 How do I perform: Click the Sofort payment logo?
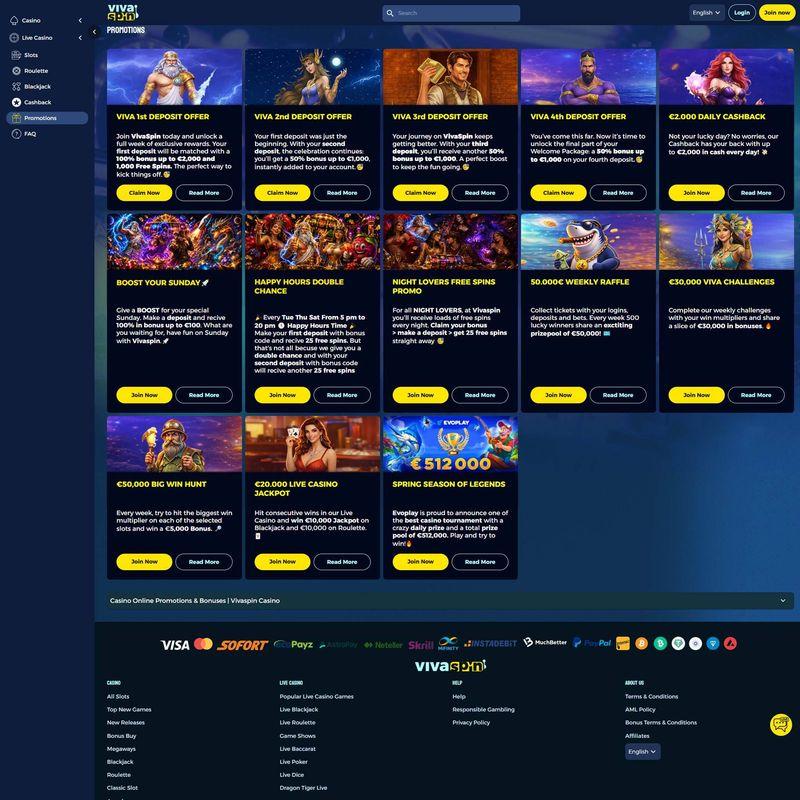click(242, 645)
